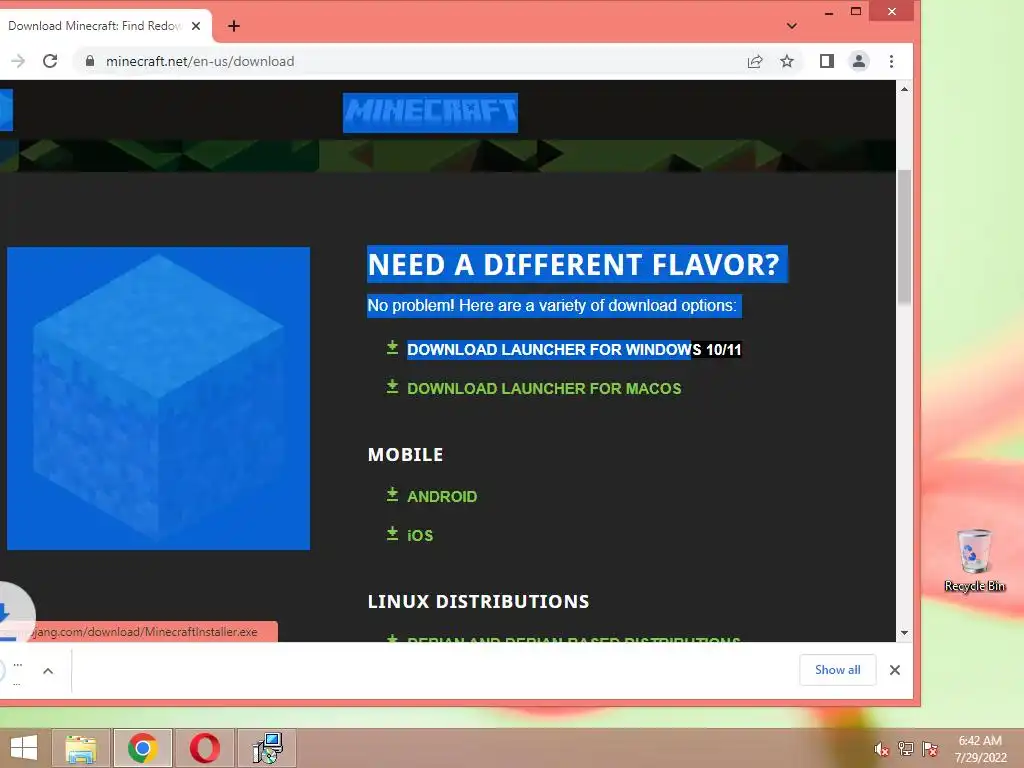Screen dimensions: 1024x768
Task: Click the muted volume tray icon
Action: click(x=882, y=749)
